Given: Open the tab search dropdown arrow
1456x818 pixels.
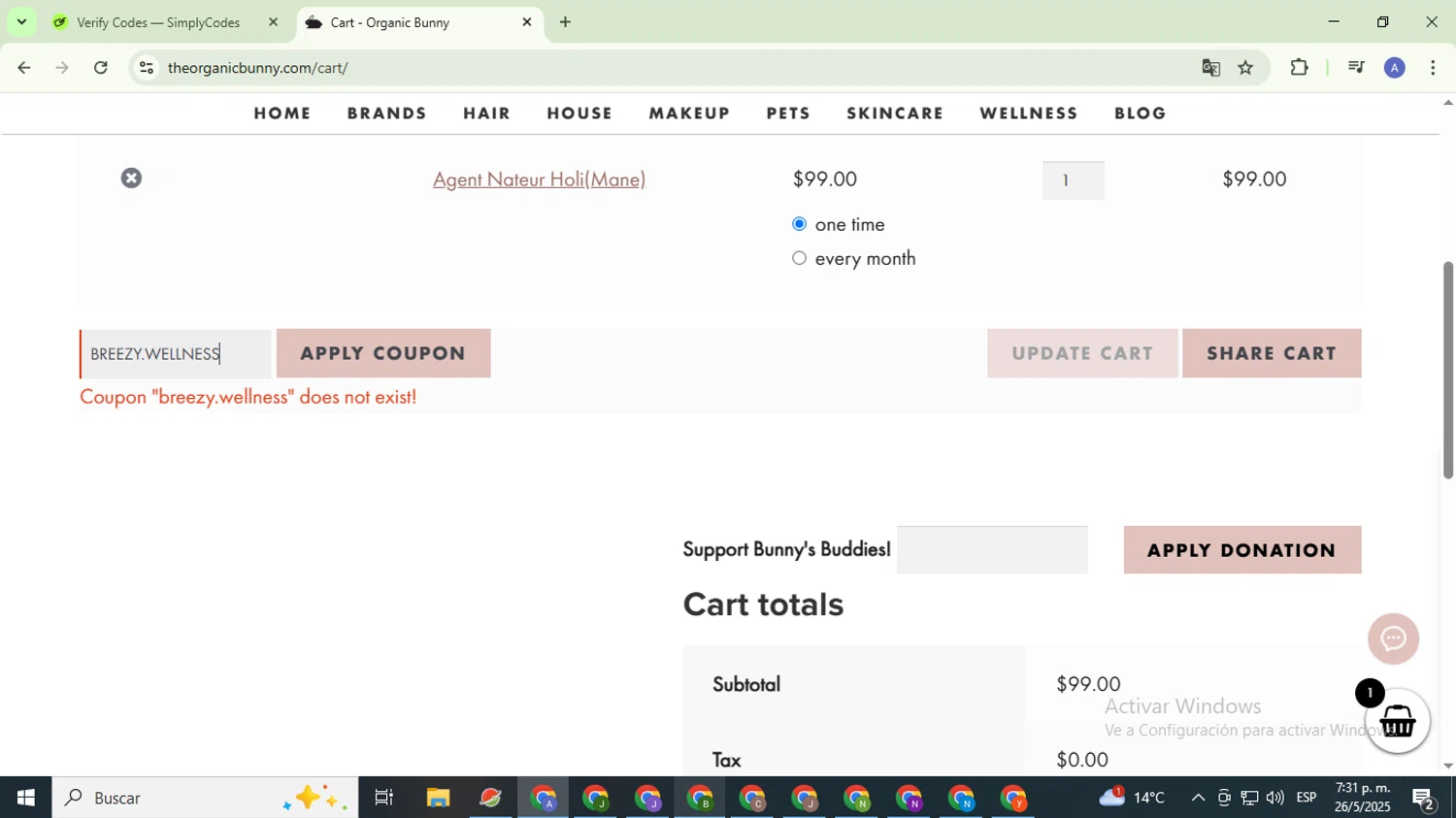Looking at the screenshot, I should 21,22.
